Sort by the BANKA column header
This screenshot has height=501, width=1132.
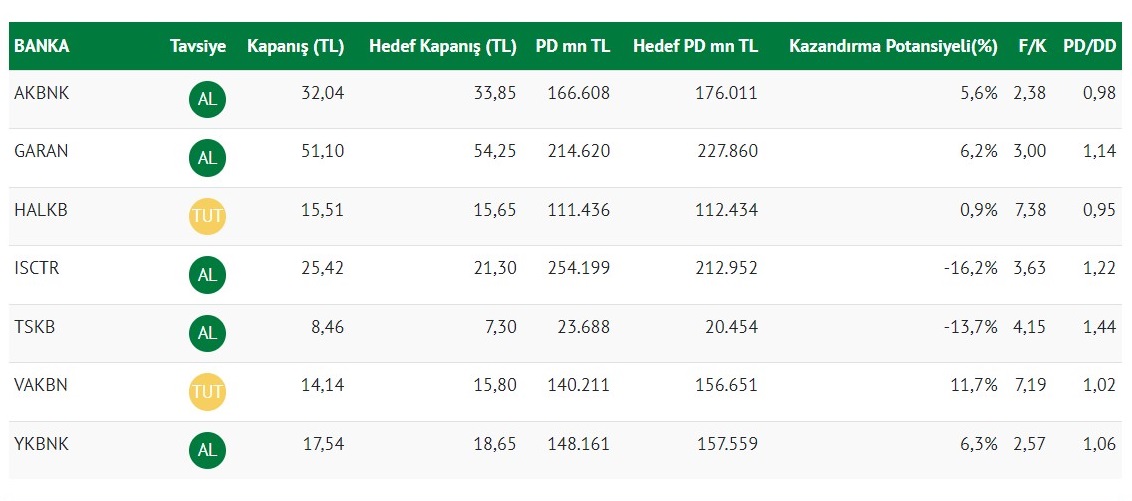(42, 46)
